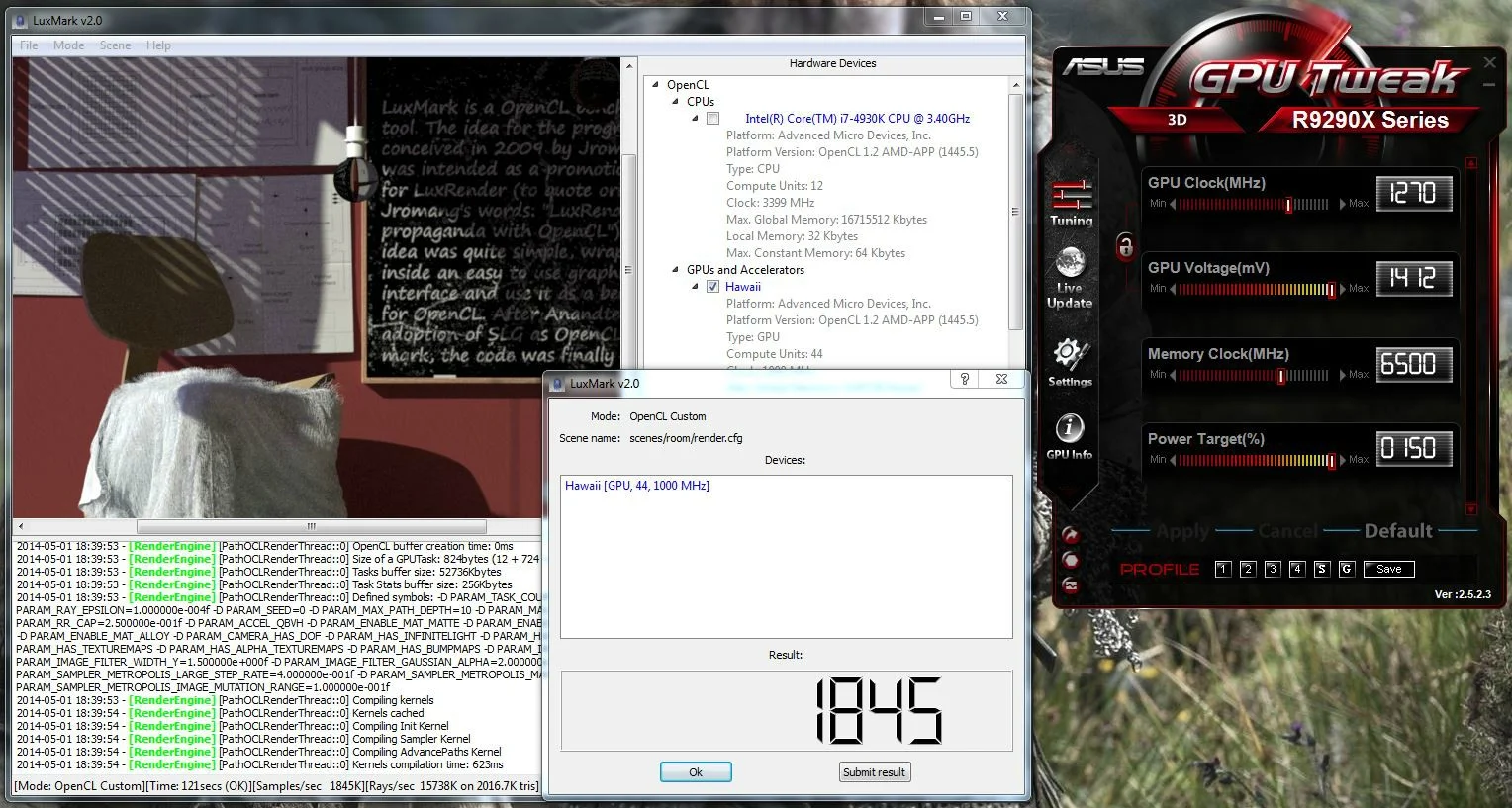Click the Min arrow of GPU Voltage slider
The width and height of the screenshot is (1512, 808).
point(1173,289)
